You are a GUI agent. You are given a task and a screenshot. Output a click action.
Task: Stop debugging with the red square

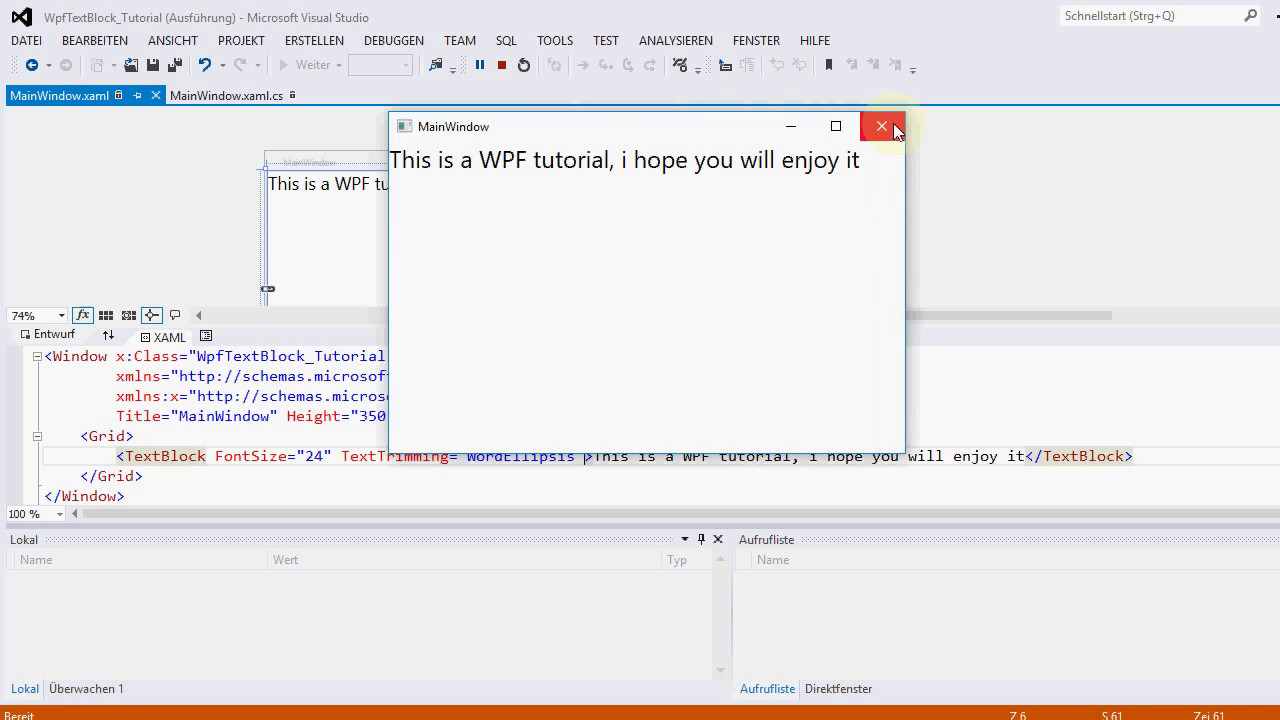(x=502, y=65)
